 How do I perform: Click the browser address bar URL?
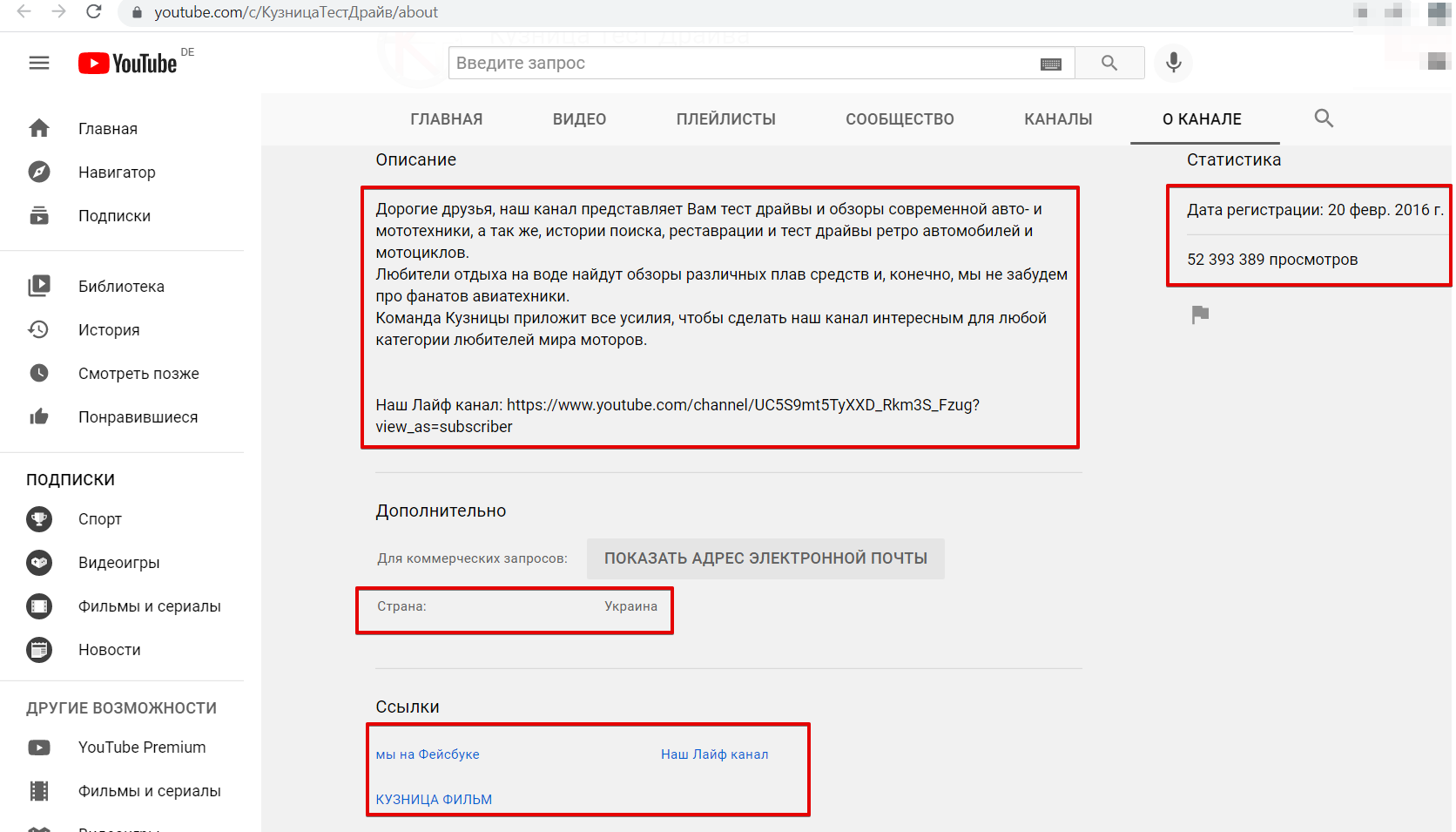[x=296, y=12]
